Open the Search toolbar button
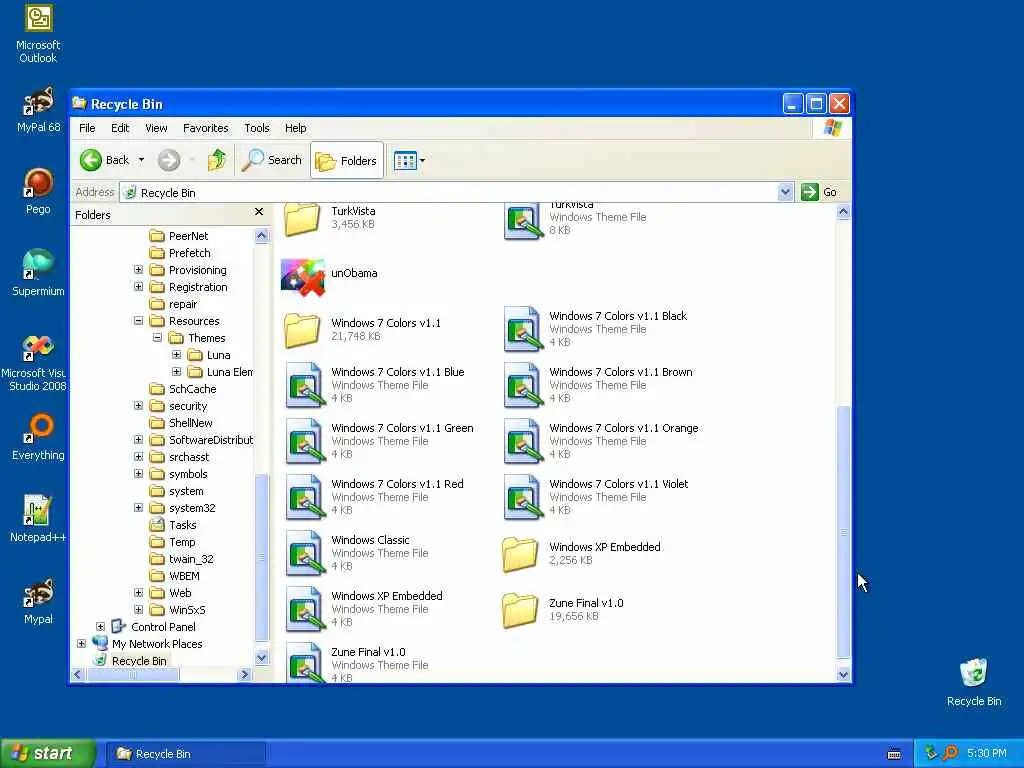This screenshot has width=1024, height=768. coord(272,160)
